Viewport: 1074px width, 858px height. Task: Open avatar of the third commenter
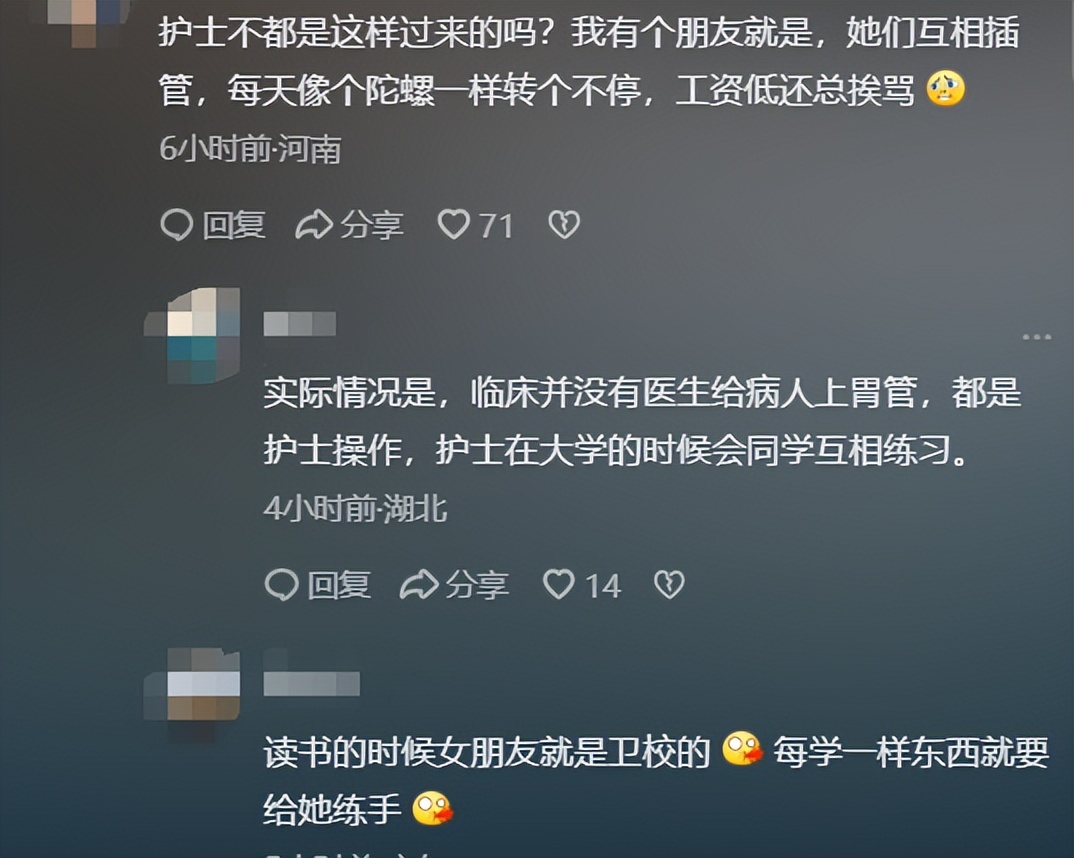192,695
